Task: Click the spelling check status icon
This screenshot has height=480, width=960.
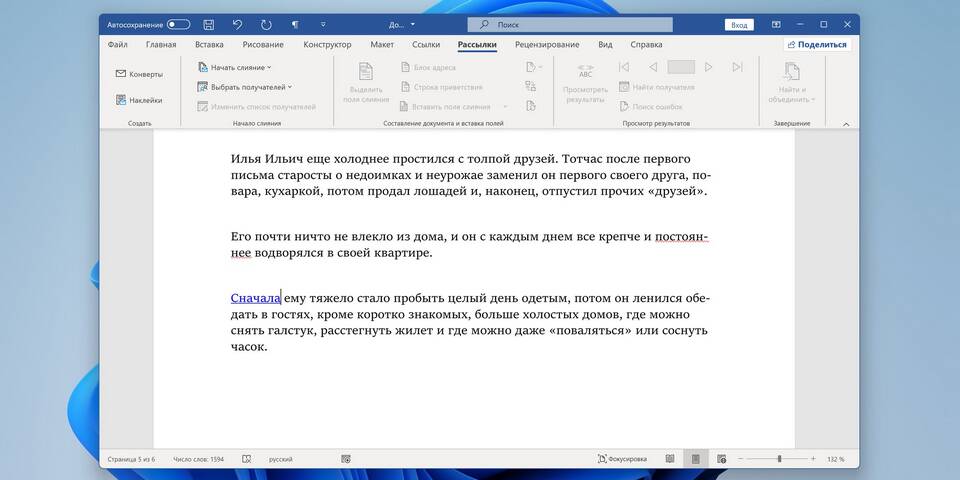Action: click(247, 459)
